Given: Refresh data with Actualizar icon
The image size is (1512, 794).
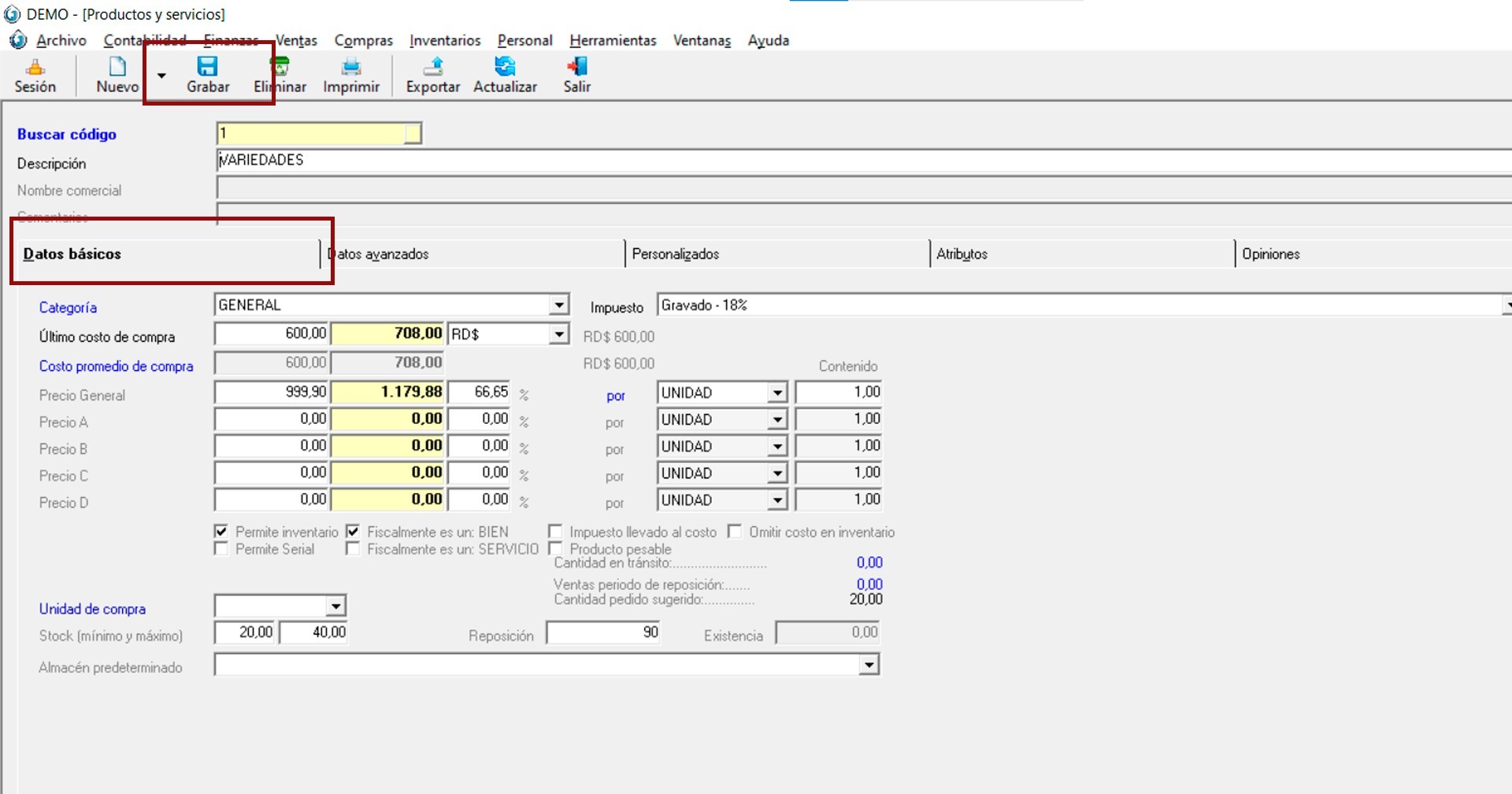Looking at the screenshot, I should click(x=505, y=67).
